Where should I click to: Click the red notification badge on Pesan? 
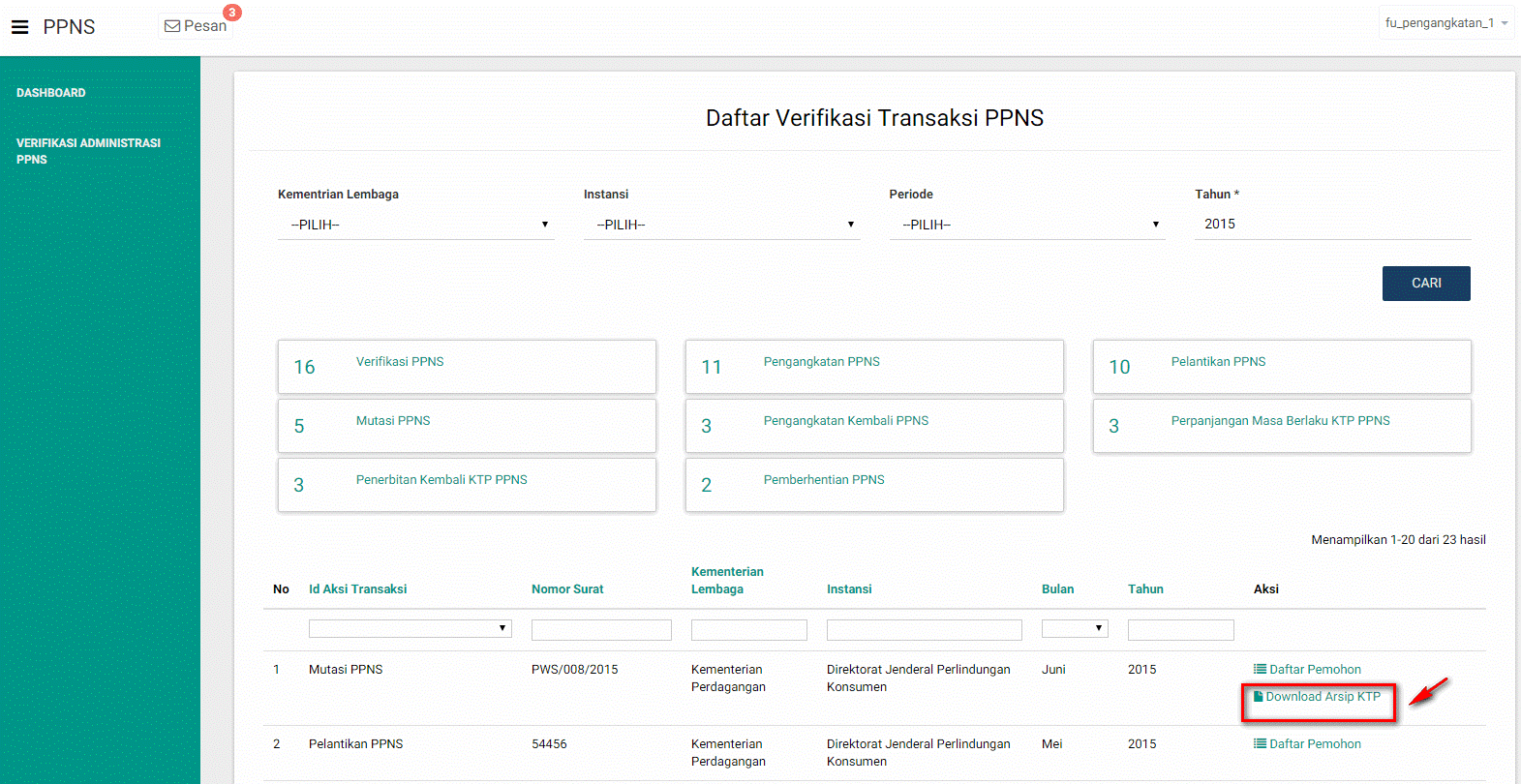coord(232,13)
